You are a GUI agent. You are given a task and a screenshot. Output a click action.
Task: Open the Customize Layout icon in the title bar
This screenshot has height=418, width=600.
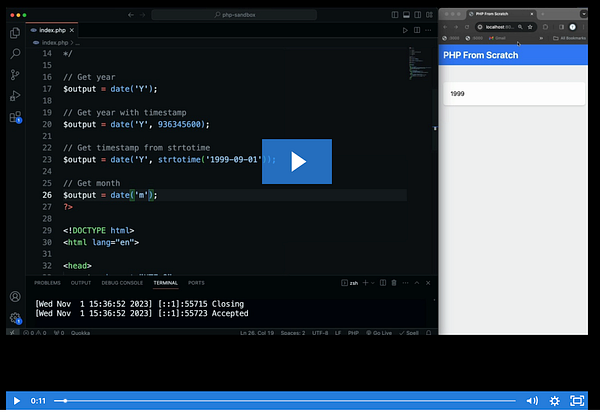pyautogui.click(x=429, y=15)
